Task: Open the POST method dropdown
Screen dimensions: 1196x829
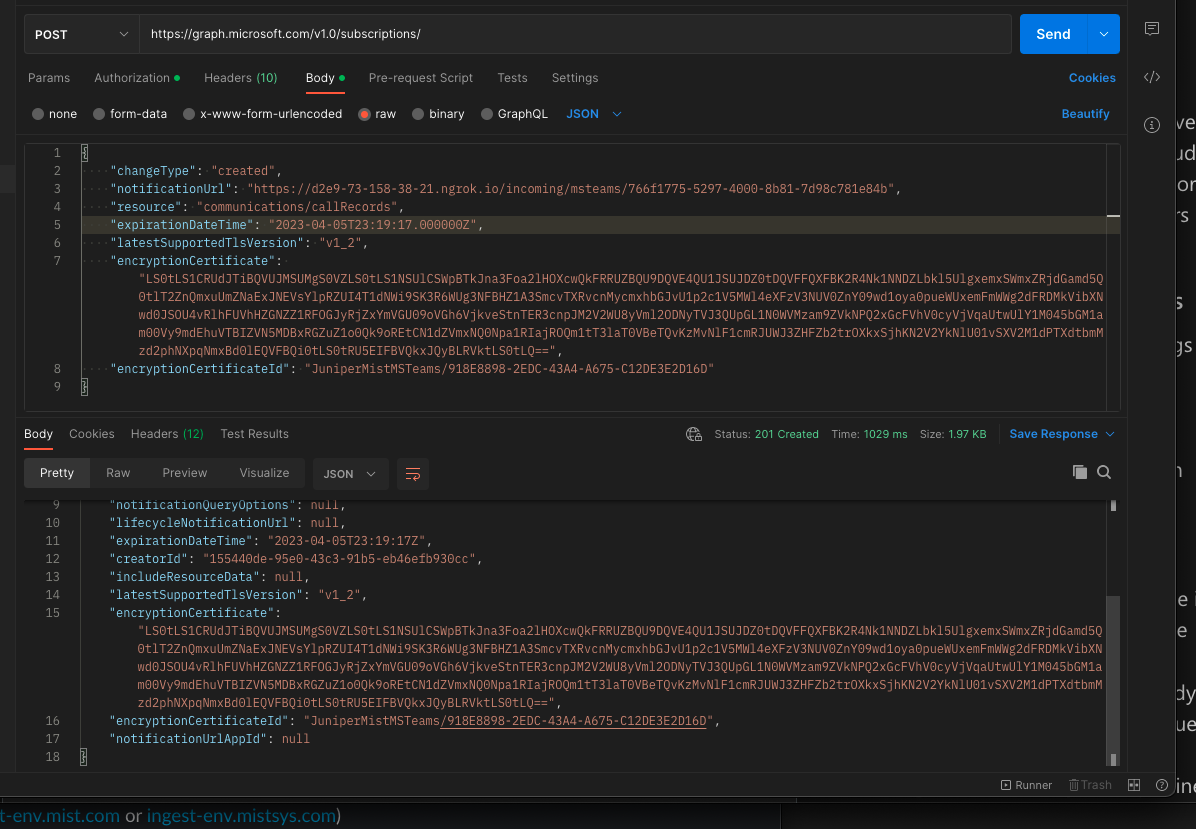Action: pos(82,34)
